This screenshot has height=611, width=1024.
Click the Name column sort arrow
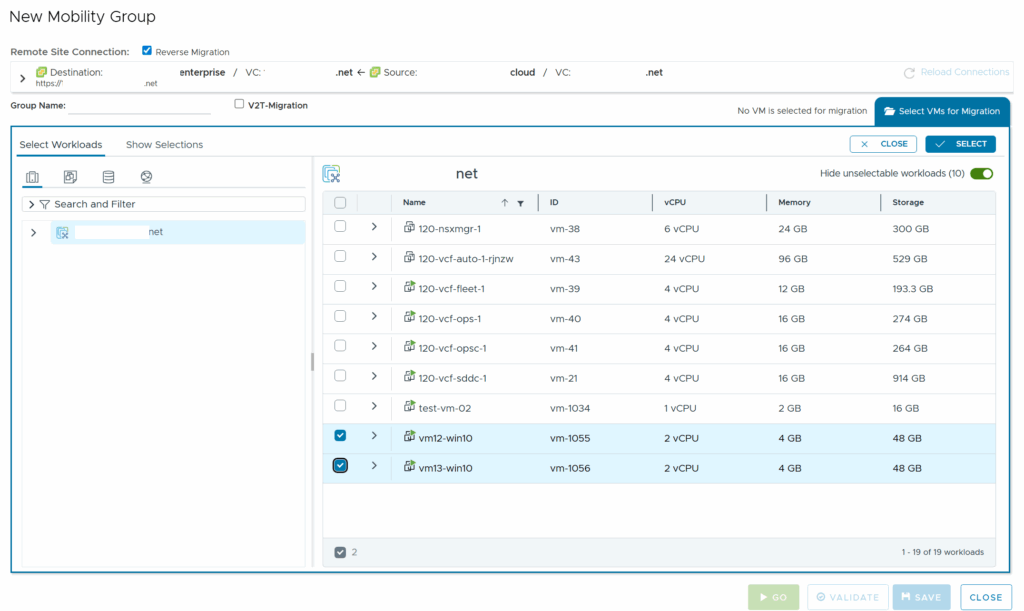[504, 203]
